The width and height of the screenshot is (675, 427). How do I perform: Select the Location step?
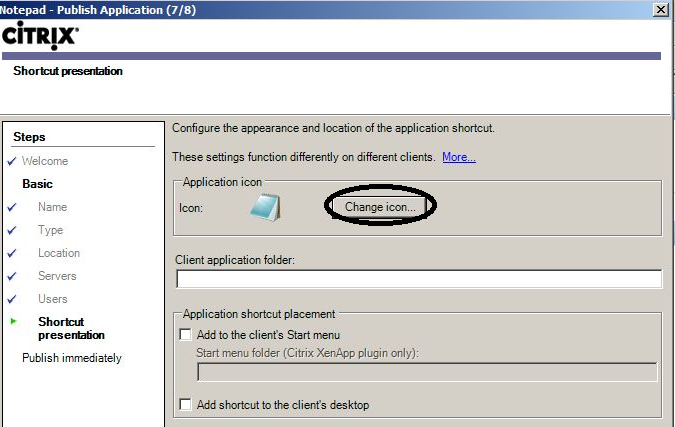59,253
